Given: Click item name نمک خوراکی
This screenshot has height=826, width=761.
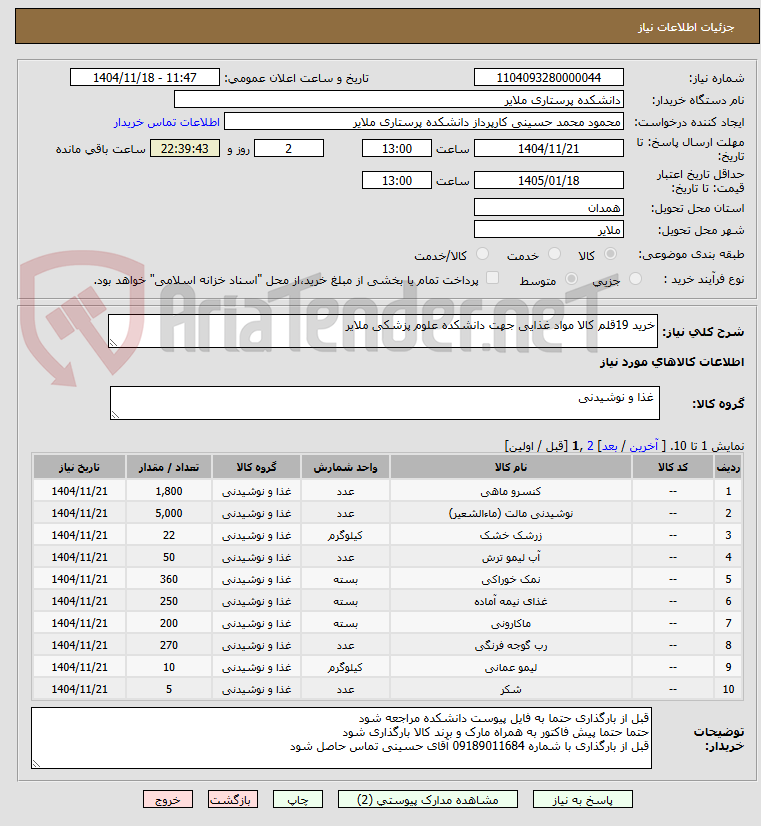Looking at the screenshot, I should [510, 579].
